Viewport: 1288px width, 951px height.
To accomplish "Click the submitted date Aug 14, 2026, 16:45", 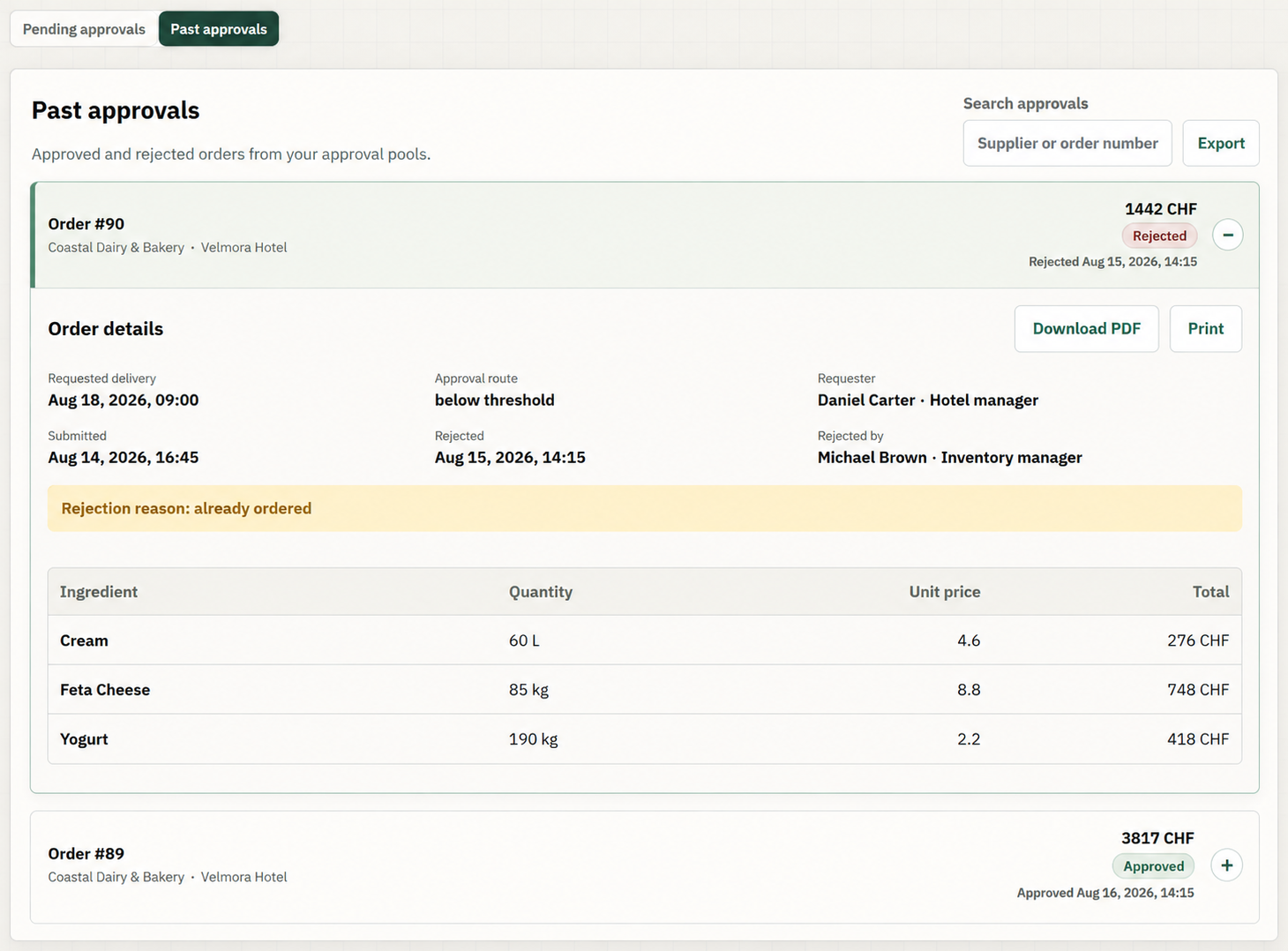I will click(x=124, y=458).
